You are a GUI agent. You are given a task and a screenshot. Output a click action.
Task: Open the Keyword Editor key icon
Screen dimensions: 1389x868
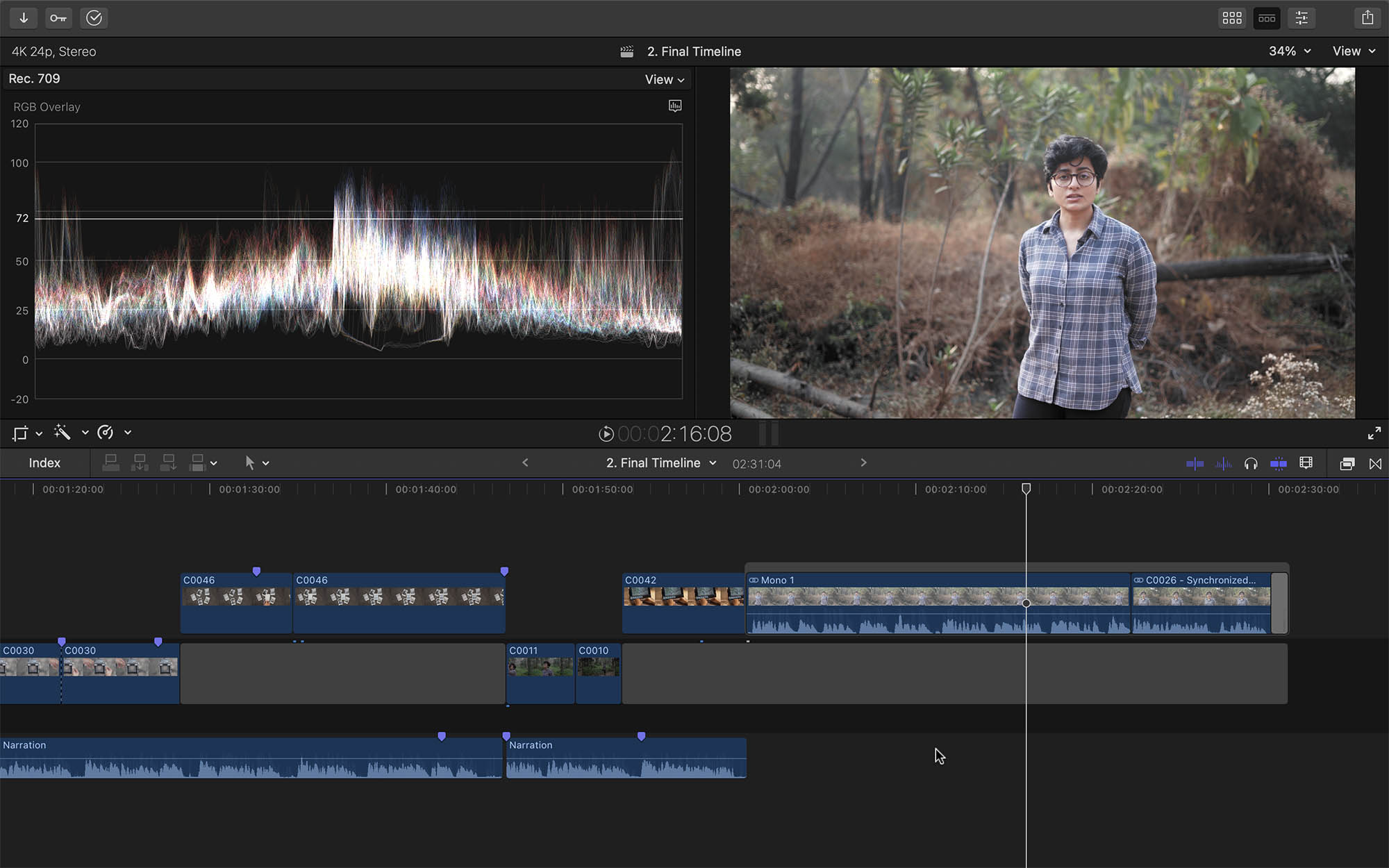point(58,18)
